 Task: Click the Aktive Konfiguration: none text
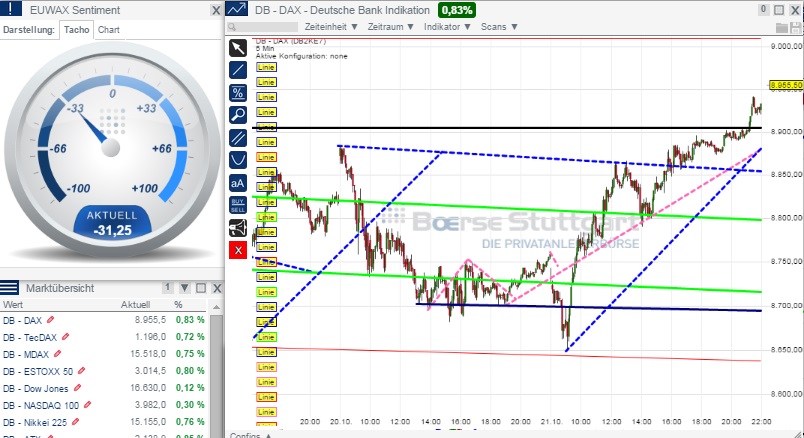[x=302, y=56]
